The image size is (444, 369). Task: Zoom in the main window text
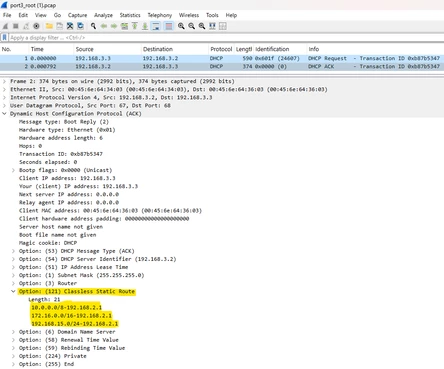[x=181, y=26]
